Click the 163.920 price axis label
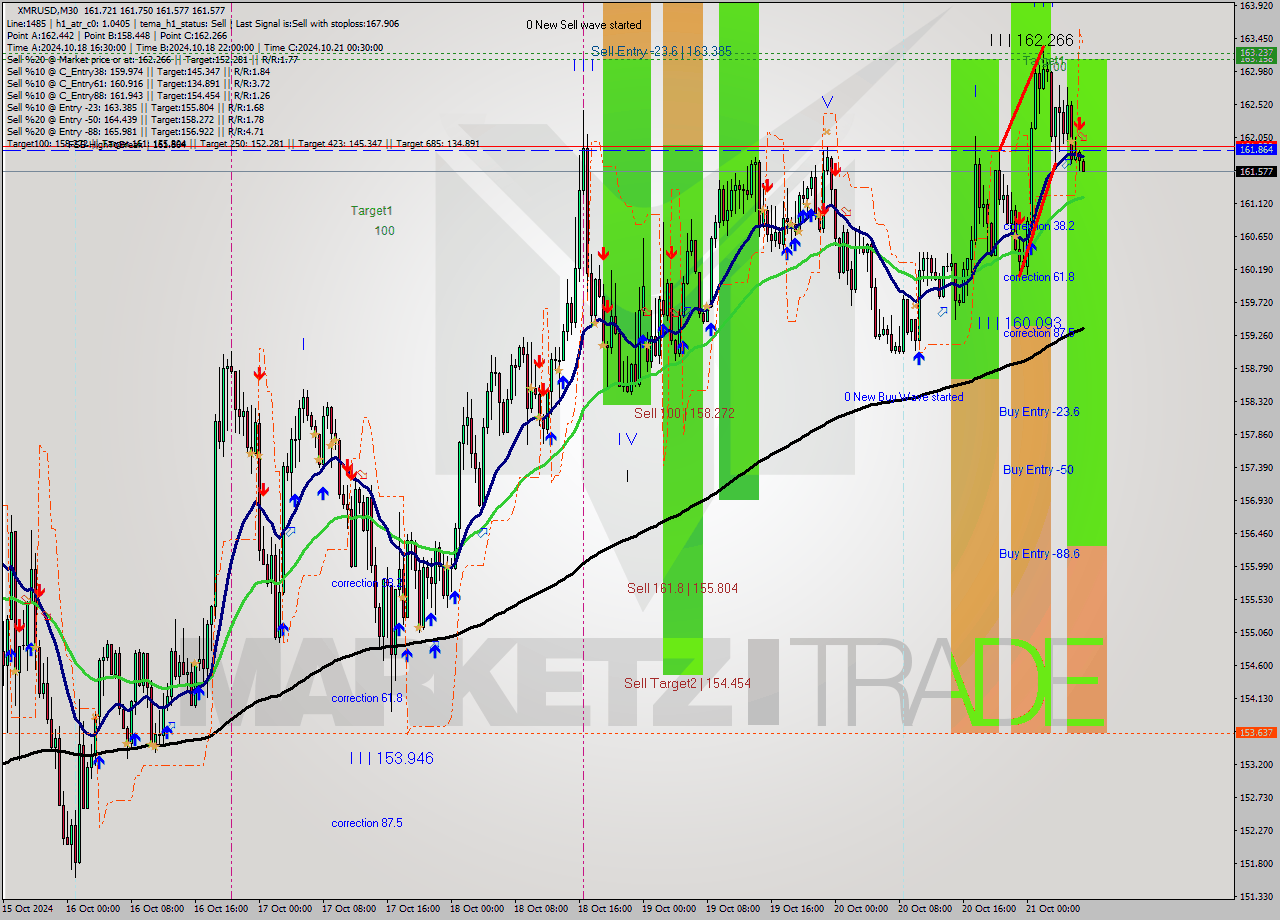Image resolution: width=1280 pixels, height=920 pixels. coord(1256,6)
